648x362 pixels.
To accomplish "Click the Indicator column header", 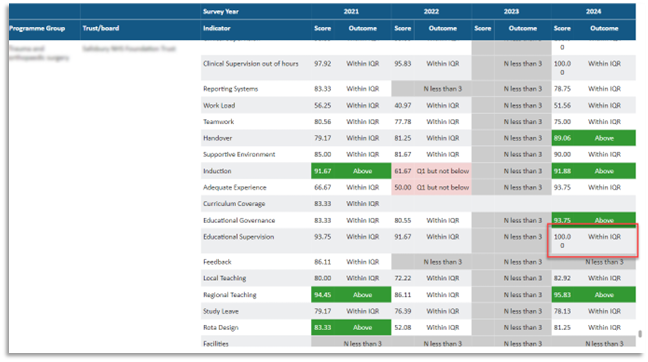I will click(x=217, y=29).
